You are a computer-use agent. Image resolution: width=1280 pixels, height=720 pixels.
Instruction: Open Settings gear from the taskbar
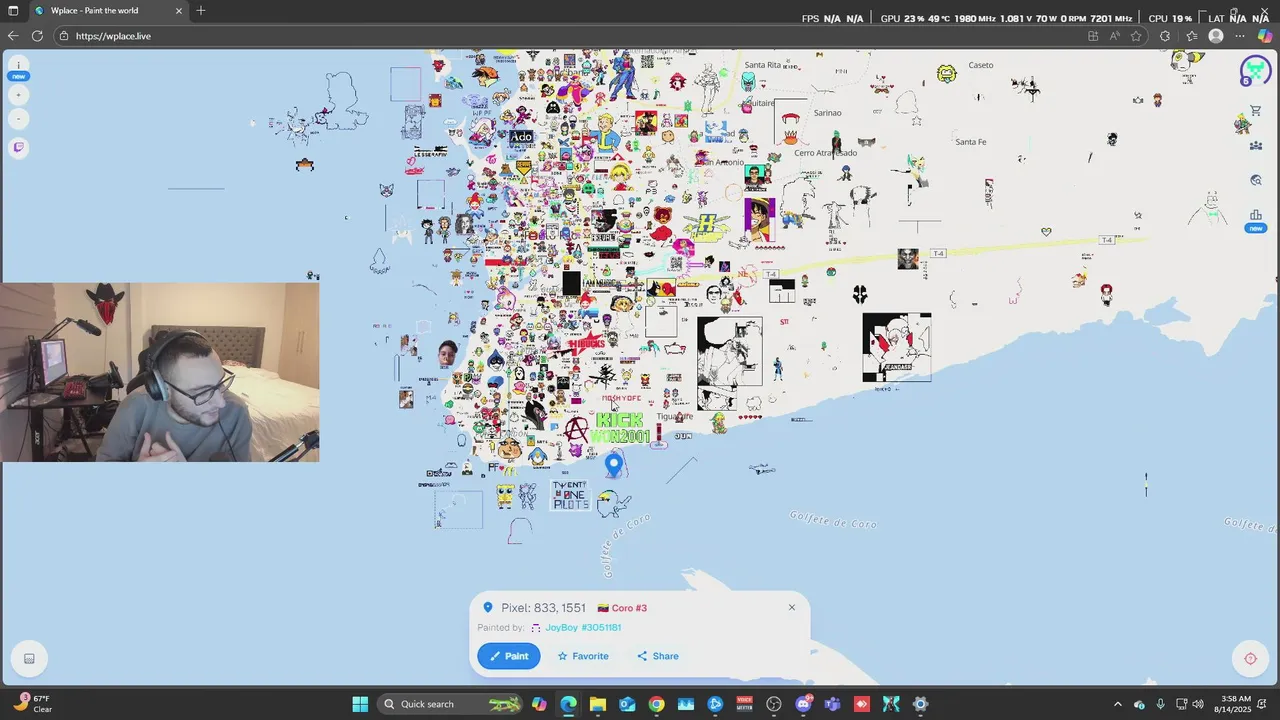pyautogui.click(x=920, y=704)
